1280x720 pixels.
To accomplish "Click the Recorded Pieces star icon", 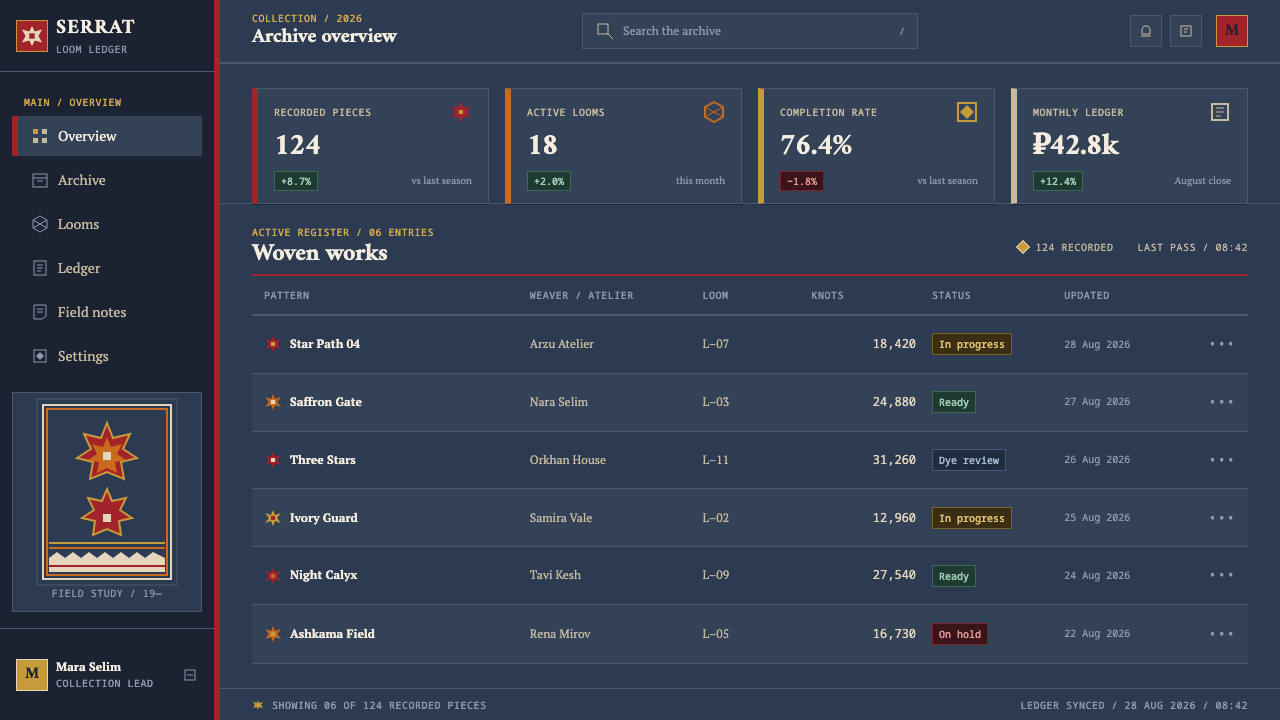I will [461, 112].
